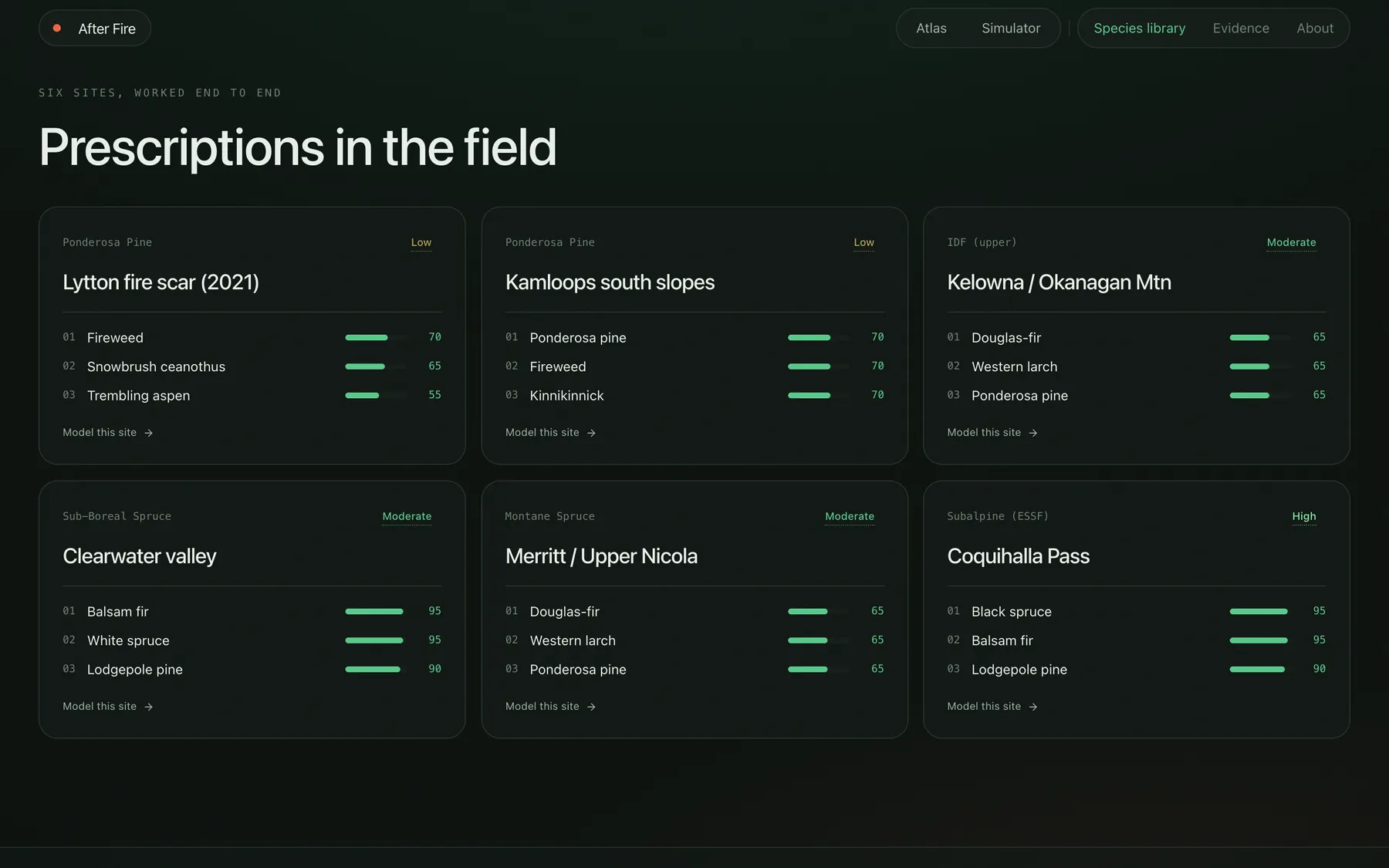This screenshot has height=868, width=1389.
Task: Click the Prescriptions in the field heading
Action: (x=298, y=147)
